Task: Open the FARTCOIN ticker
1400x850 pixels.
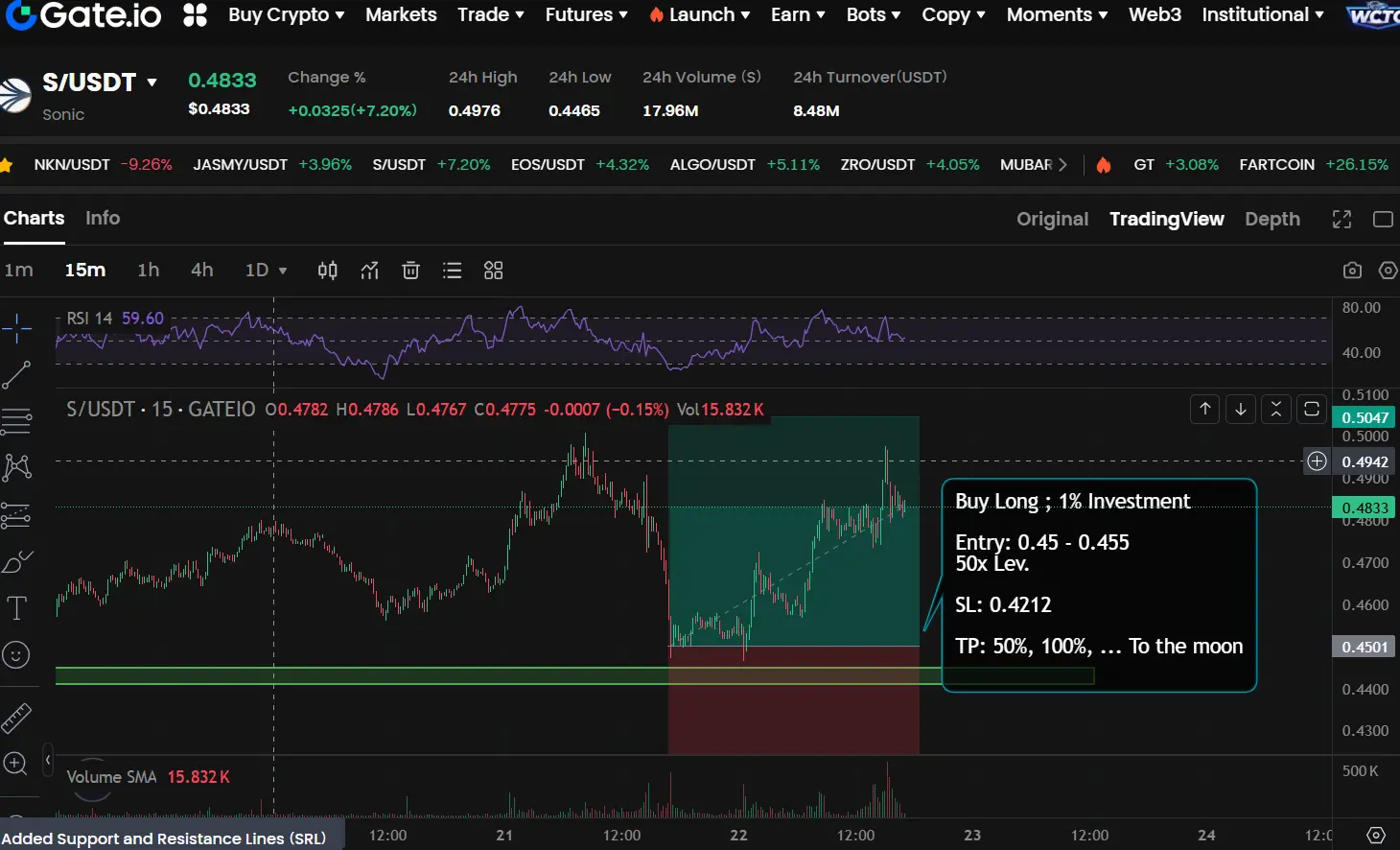Action: [1314, 165]
